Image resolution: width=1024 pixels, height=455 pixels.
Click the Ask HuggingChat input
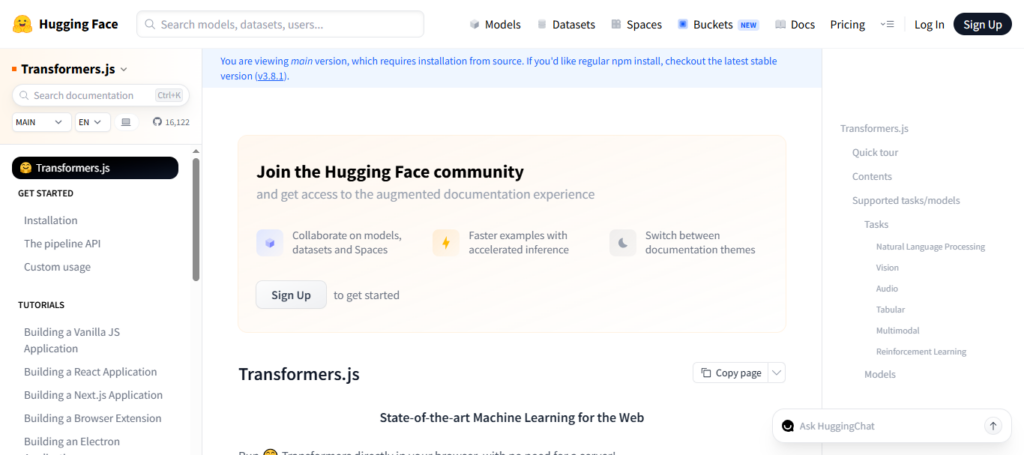(x=888, y=426)
